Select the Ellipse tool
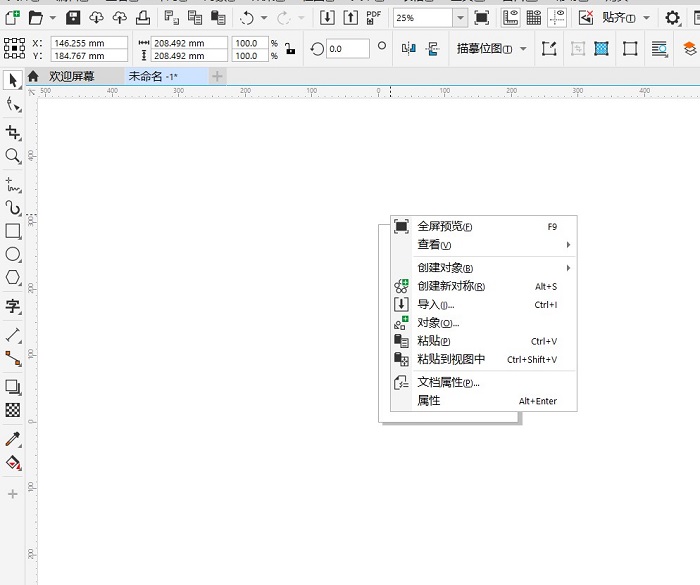The height and width of the screenshot is (585, 700). [13, 255]
